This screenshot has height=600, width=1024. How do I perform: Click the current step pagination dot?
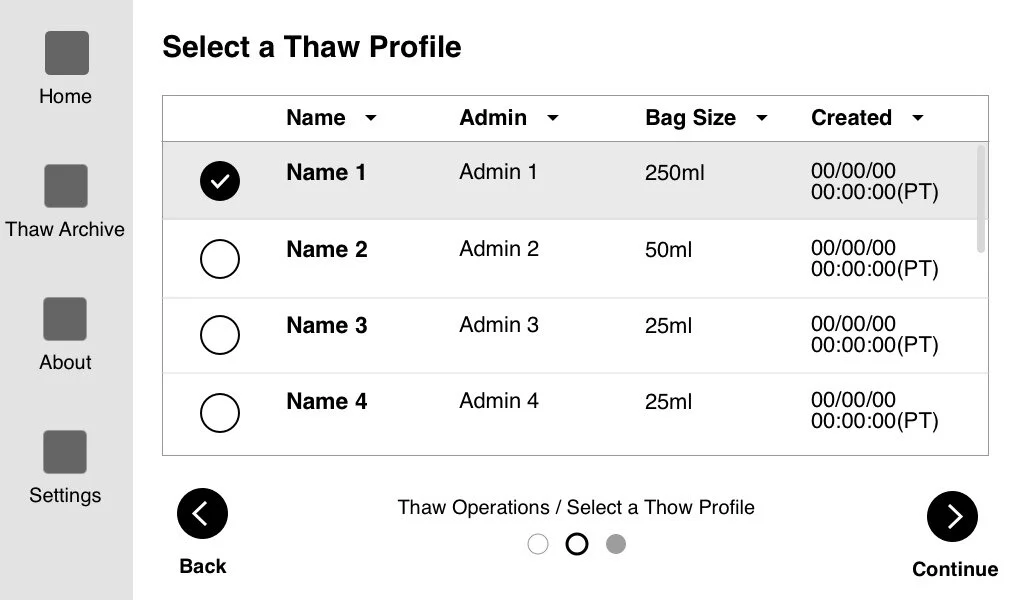click(x=577, y=544)
